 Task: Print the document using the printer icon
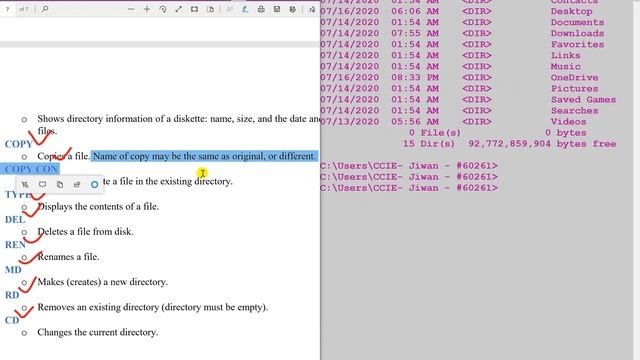pyautogui.click(x=261, y=9)
